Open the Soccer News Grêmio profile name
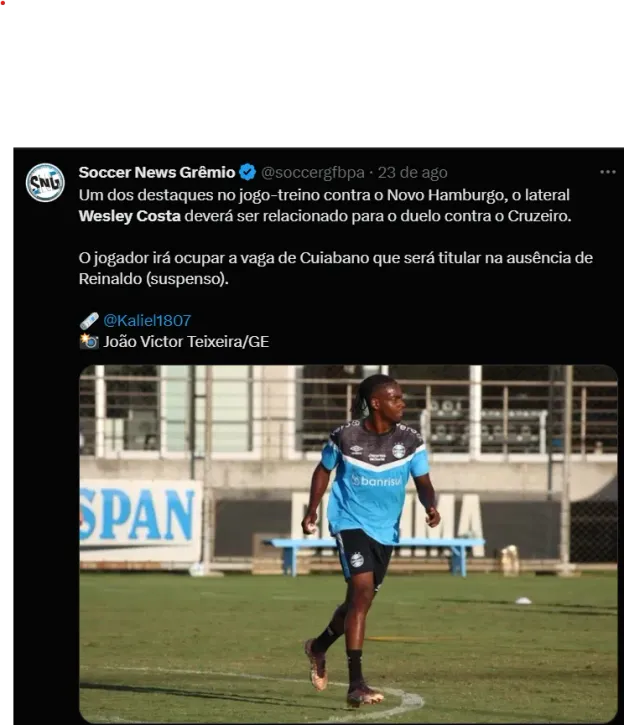Image resolution: width=624 pixels, height=725 pixels. pyautogui.click(x=157, y=172)
